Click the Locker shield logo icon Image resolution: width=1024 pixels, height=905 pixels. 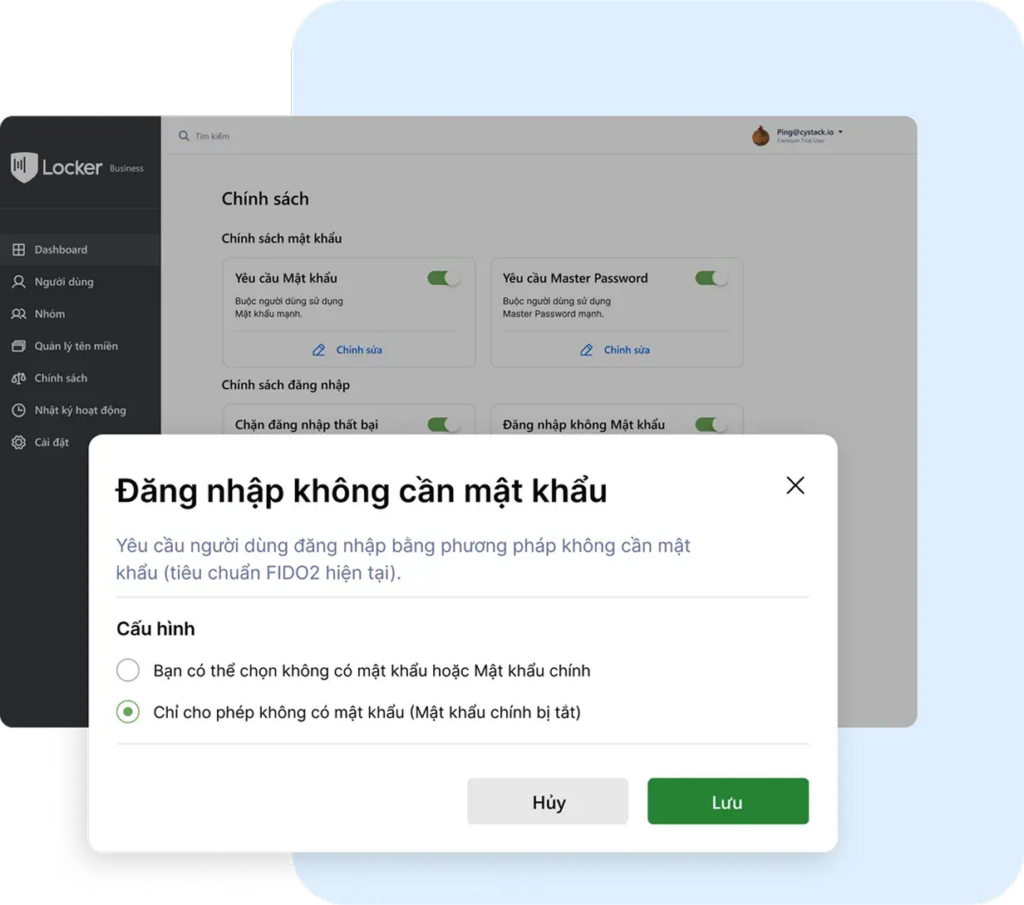tap(24, 167)
